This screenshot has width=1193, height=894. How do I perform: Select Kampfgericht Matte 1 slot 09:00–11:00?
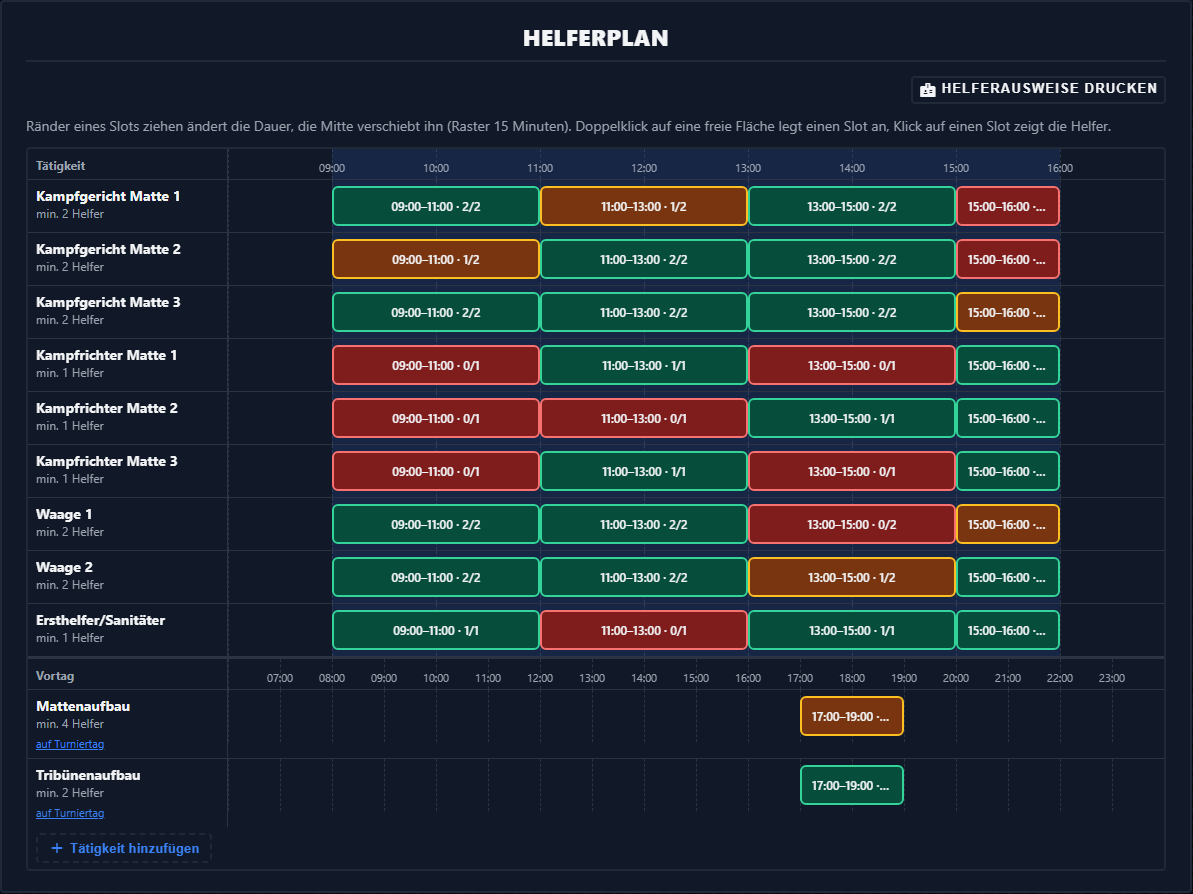click(436, 206)
